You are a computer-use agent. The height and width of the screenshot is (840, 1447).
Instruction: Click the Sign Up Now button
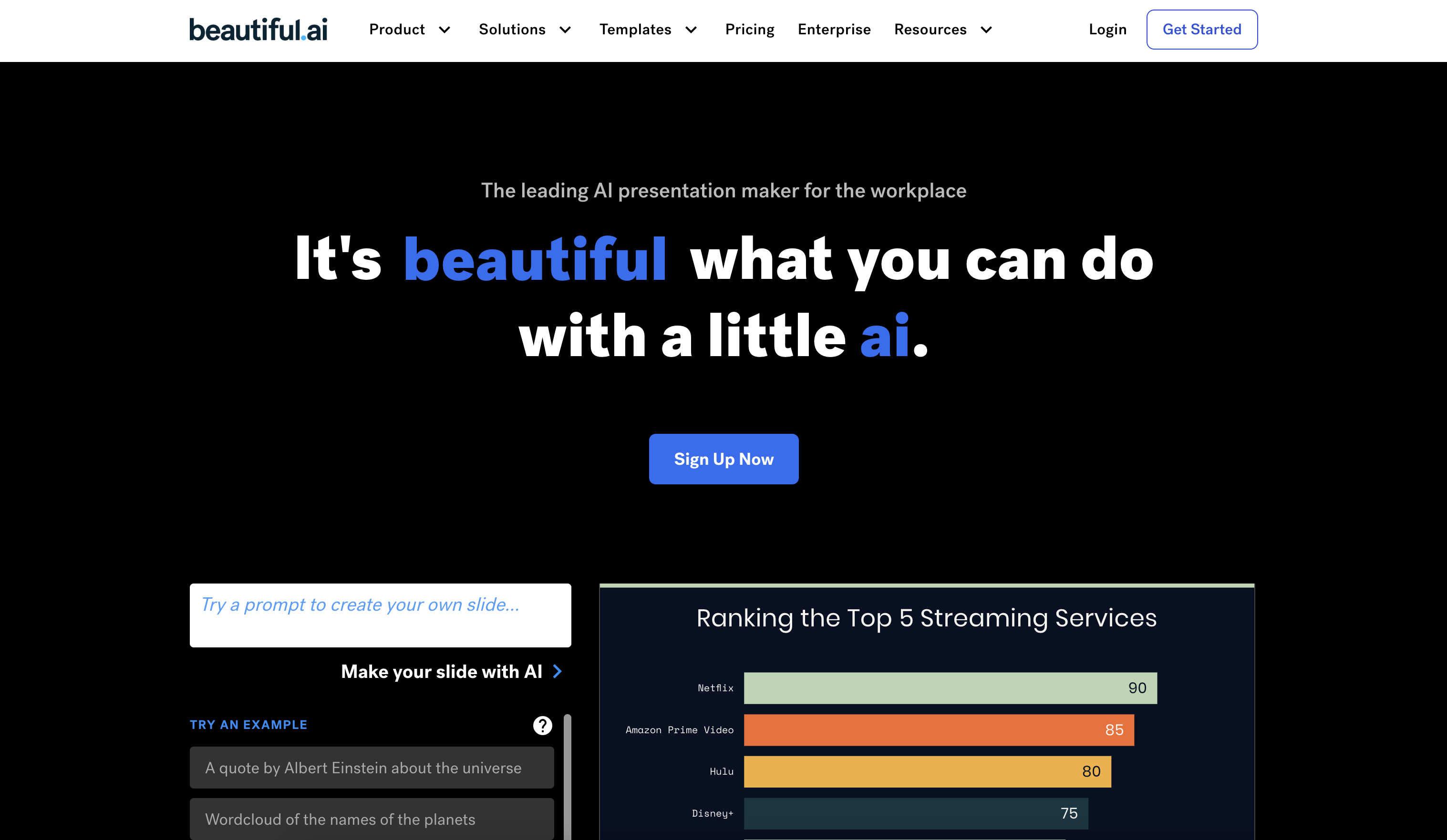coord(723,459)
